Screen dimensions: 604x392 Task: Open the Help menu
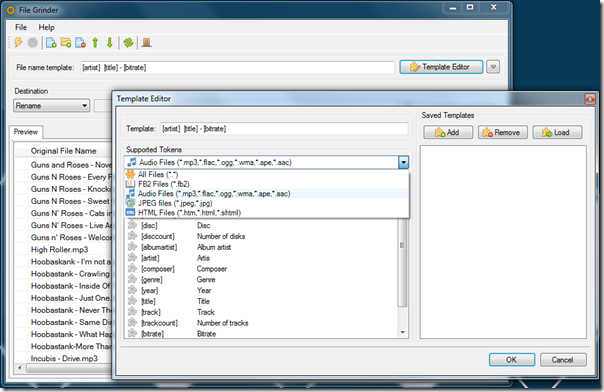[46, 27]
